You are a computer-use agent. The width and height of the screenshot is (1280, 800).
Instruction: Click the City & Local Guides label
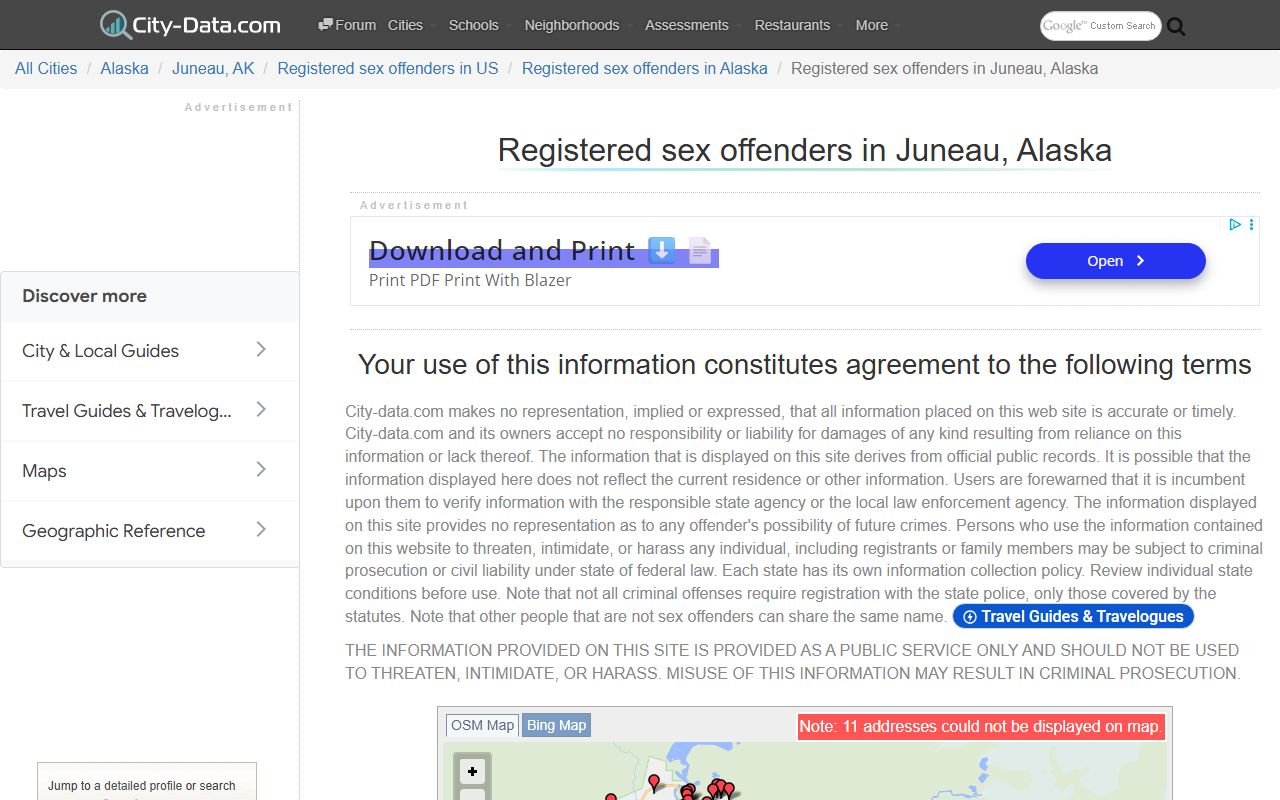click(100, 351)
